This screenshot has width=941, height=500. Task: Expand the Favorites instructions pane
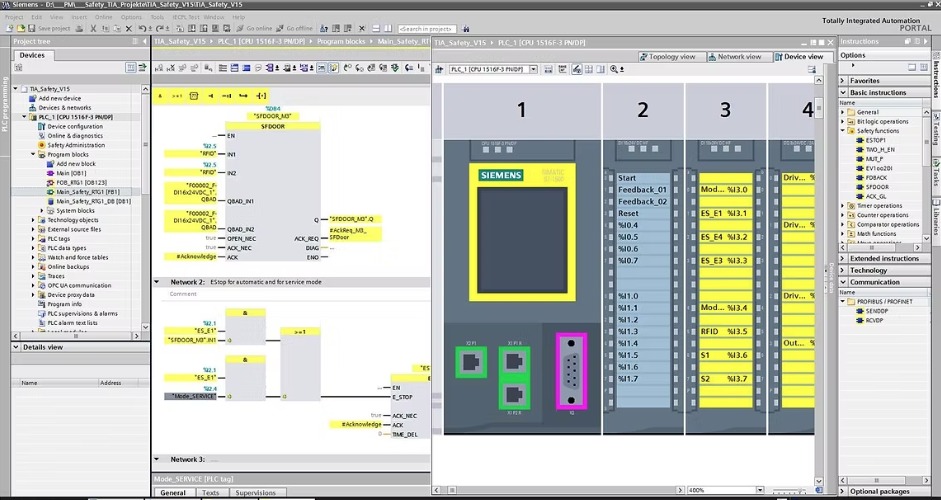(843, 80)
